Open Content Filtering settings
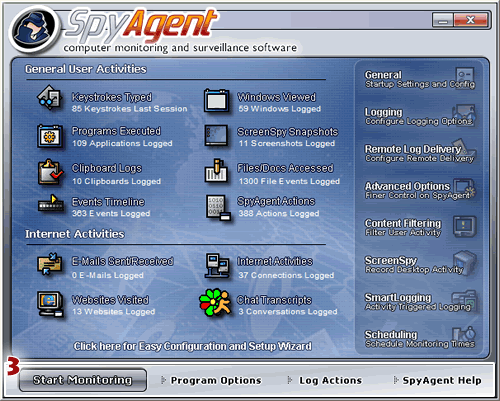 420,227
